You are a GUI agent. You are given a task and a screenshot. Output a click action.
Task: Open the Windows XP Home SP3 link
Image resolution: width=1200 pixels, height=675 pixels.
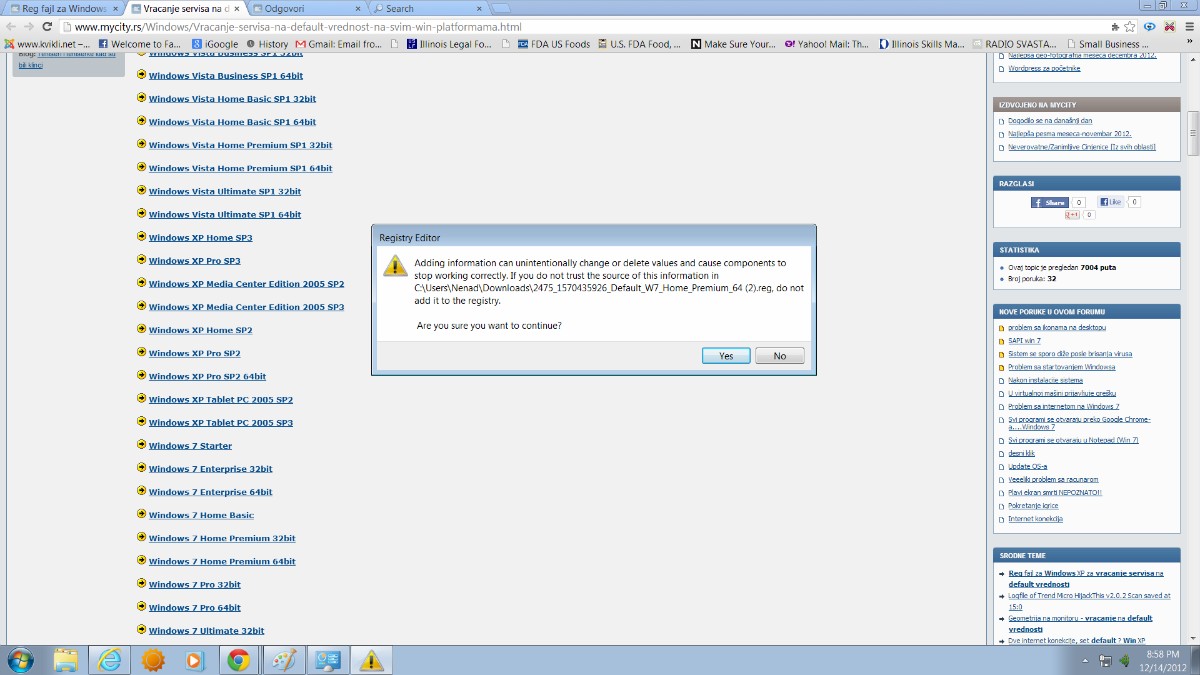click(200, 238)
